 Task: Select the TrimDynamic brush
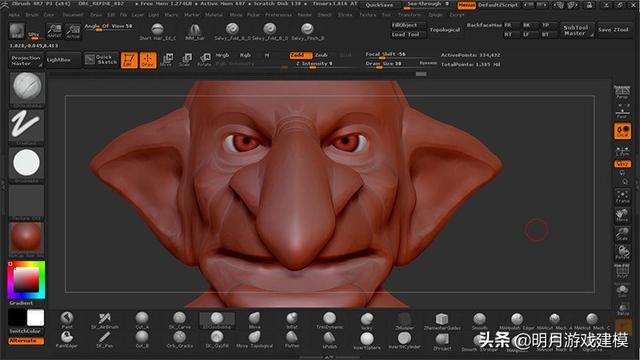[x=329, y=320]
